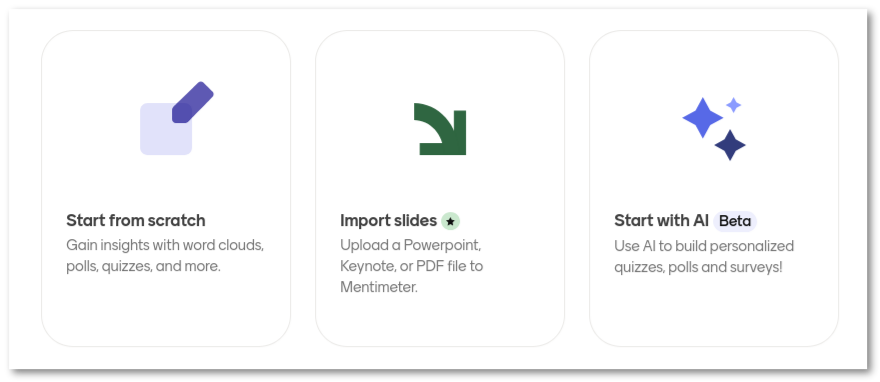
Task: Click the purple pencil edit icon
Action: click(x=192, y=102)
